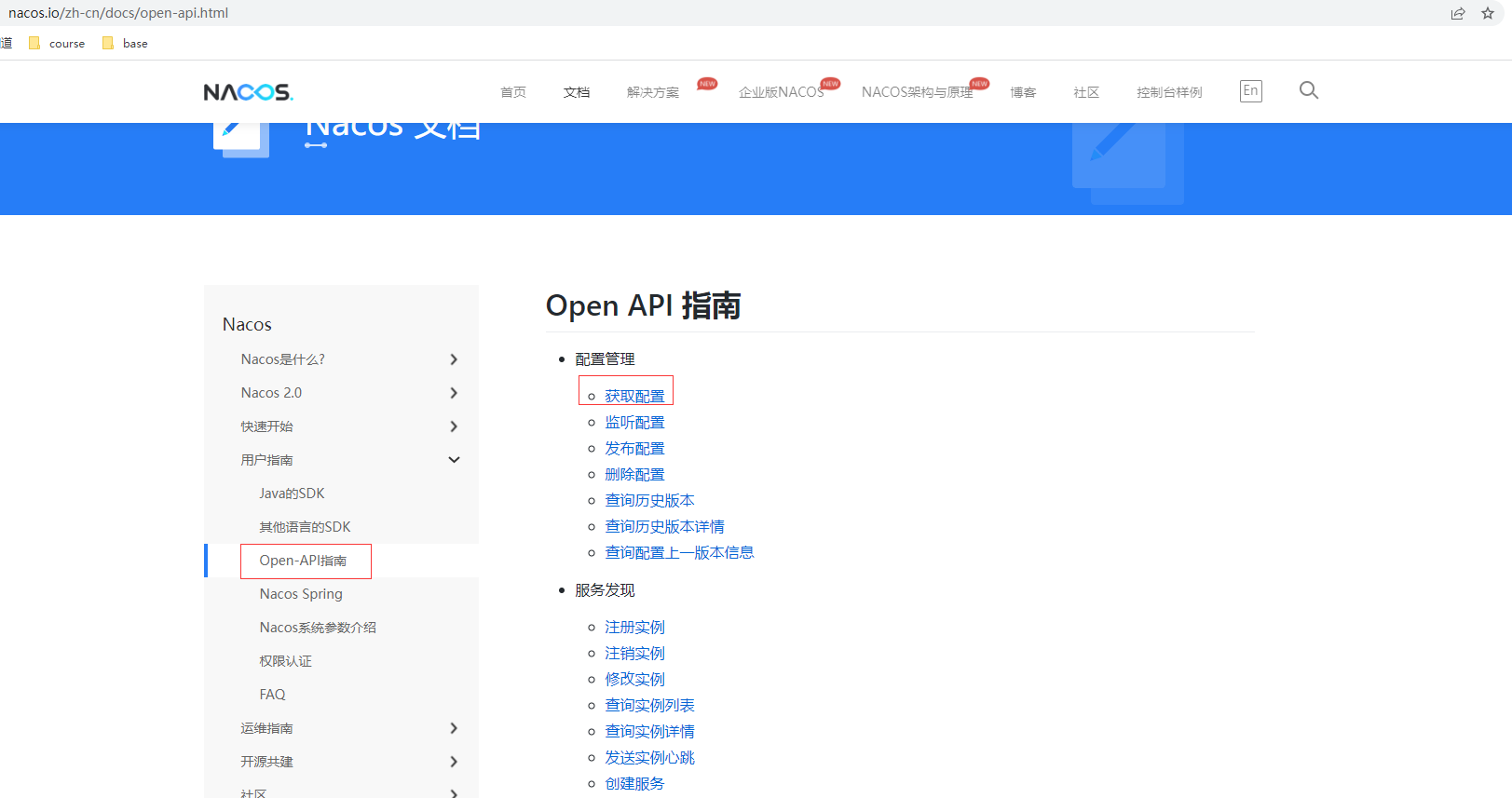Open the 查询实例列表 link

(x=650, y=706)
